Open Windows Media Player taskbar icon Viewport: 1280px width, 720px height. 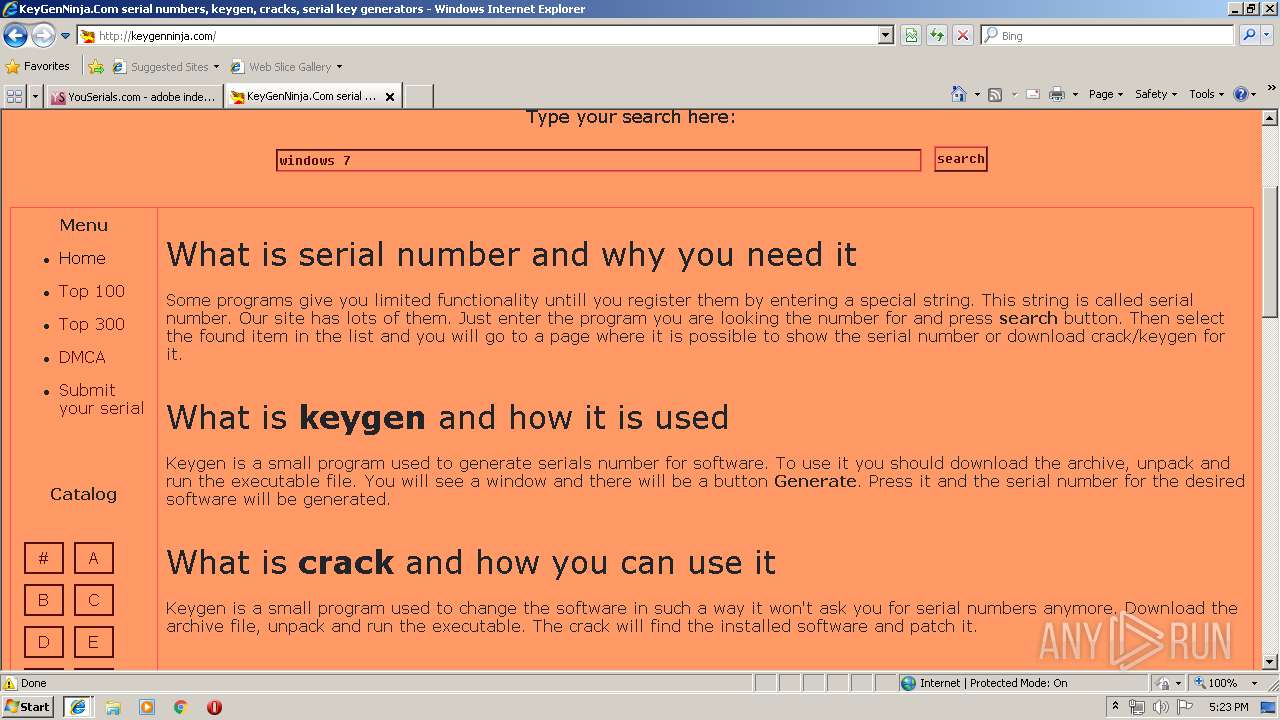[147, 707]
